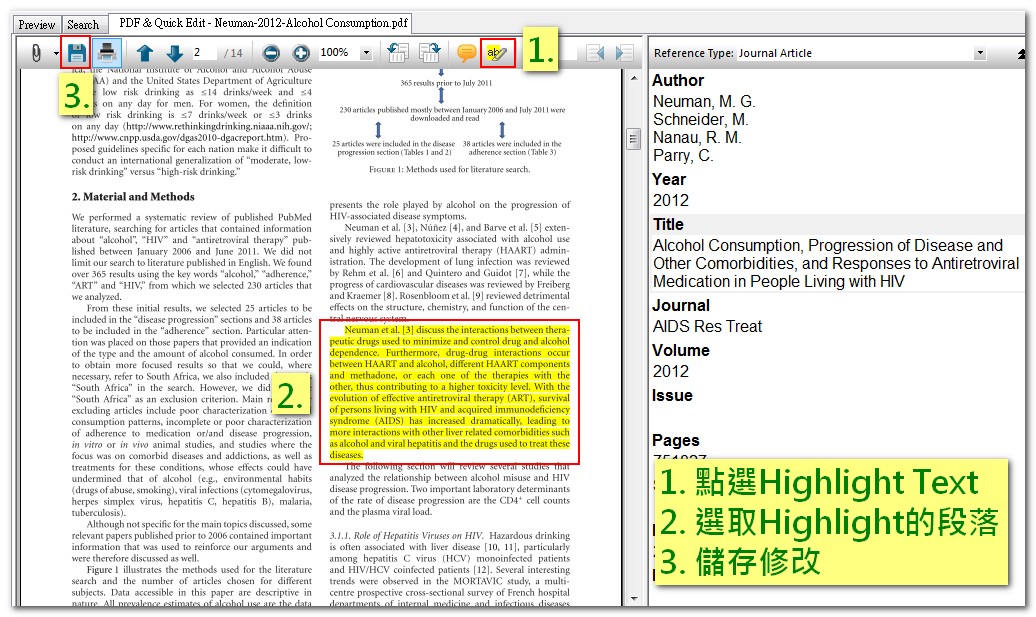The height and width of the screenshot is (617, 1036).
Task: Click the paperclip attach file icon
Action: coord(36,53)
